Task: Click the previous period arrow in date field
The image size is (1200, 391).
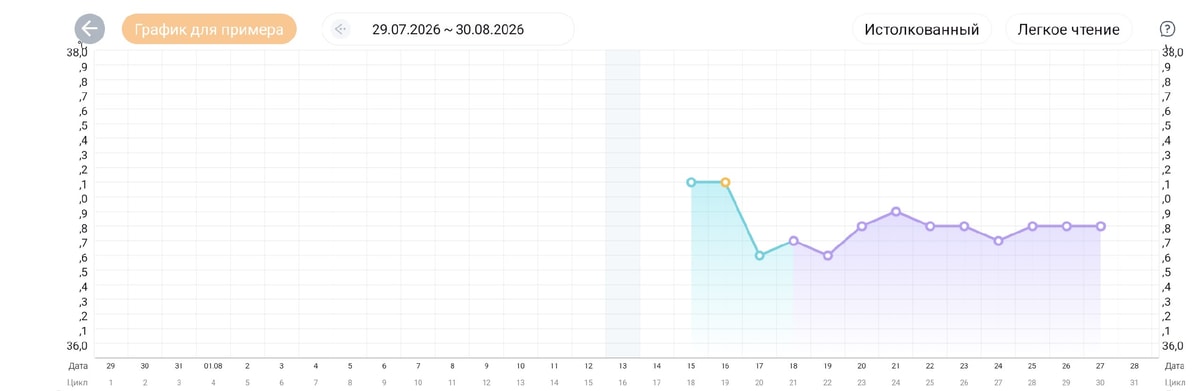Action: 341,29
